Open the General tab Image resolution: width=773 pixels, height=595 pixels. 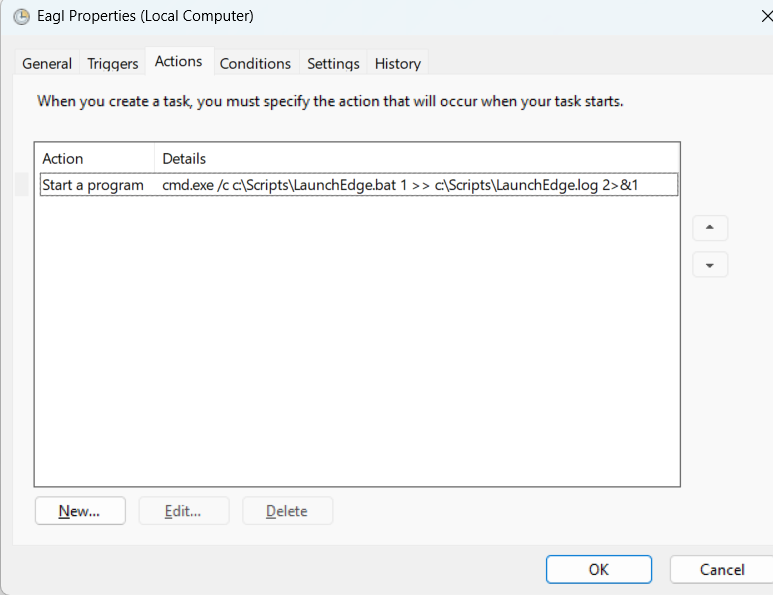coord(47,64)
